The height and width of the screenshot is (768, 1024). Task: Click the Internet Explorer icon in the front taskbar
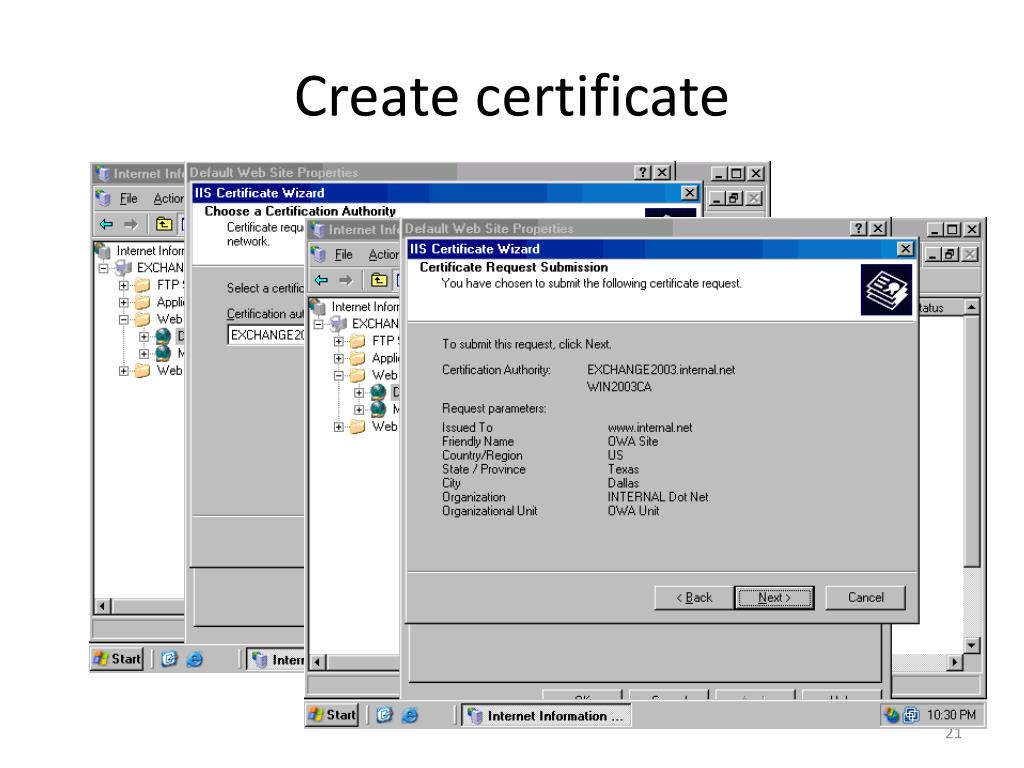[409, 715]
